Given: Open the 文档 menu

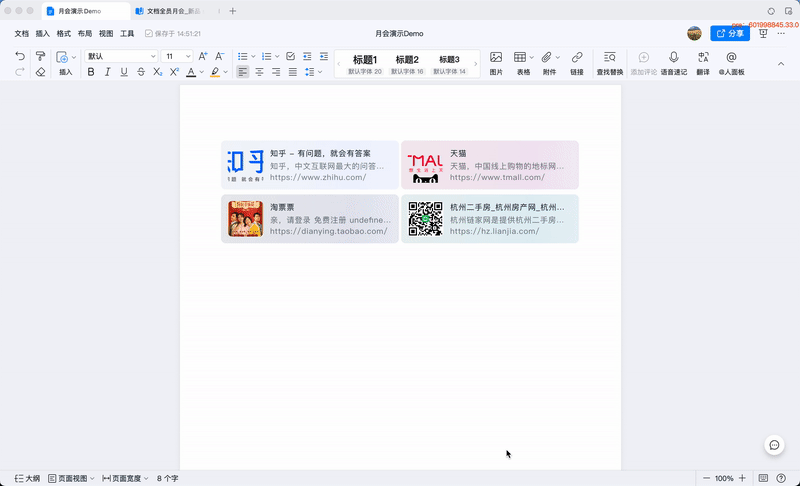Looking at the screenshot, I should tap(21, 34).
